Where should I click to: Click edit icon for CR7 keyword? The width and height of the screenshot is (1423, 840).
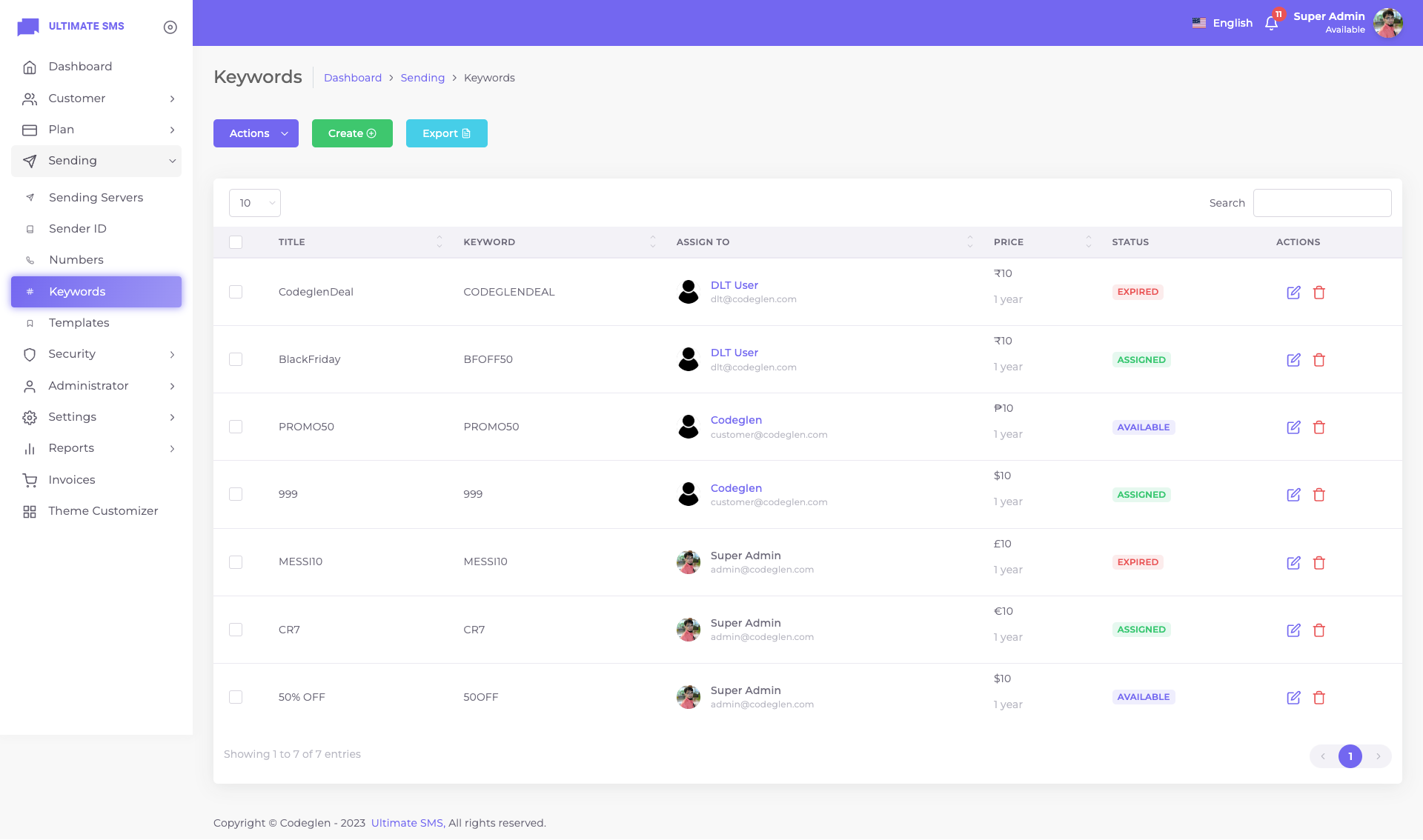(1293, 630)
